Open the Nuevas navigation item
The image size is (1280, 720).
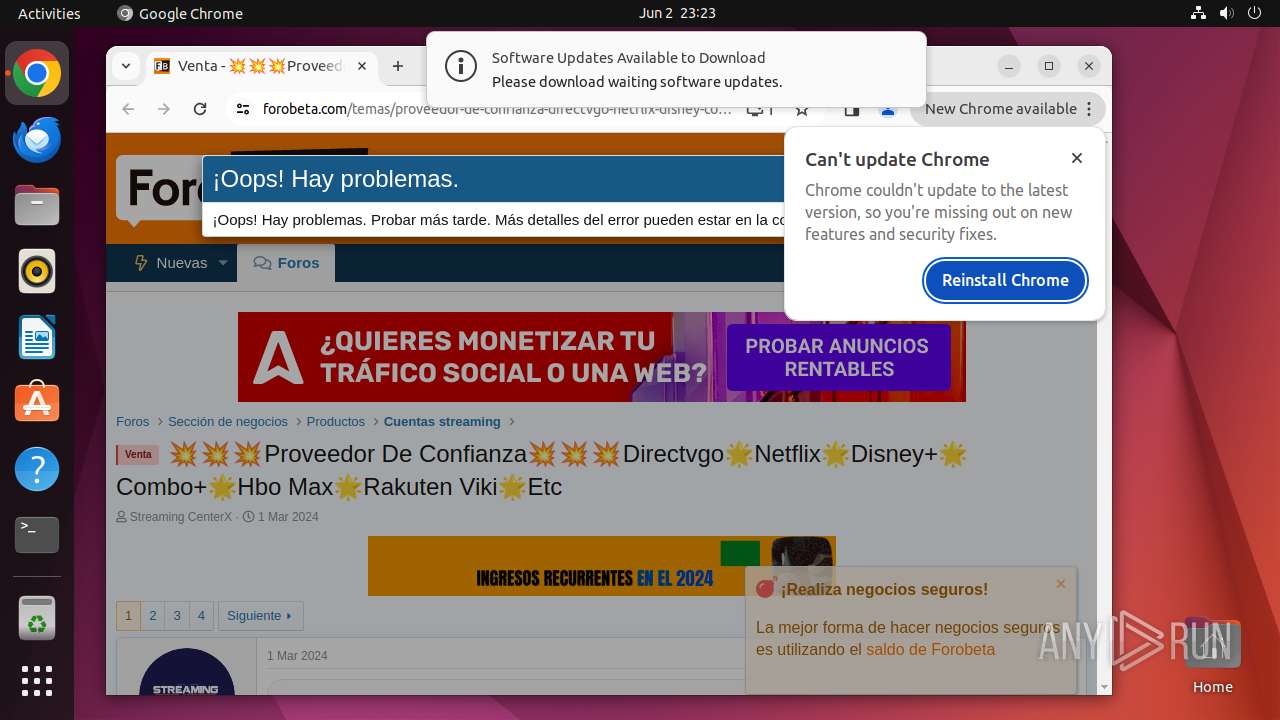(171, 263)
